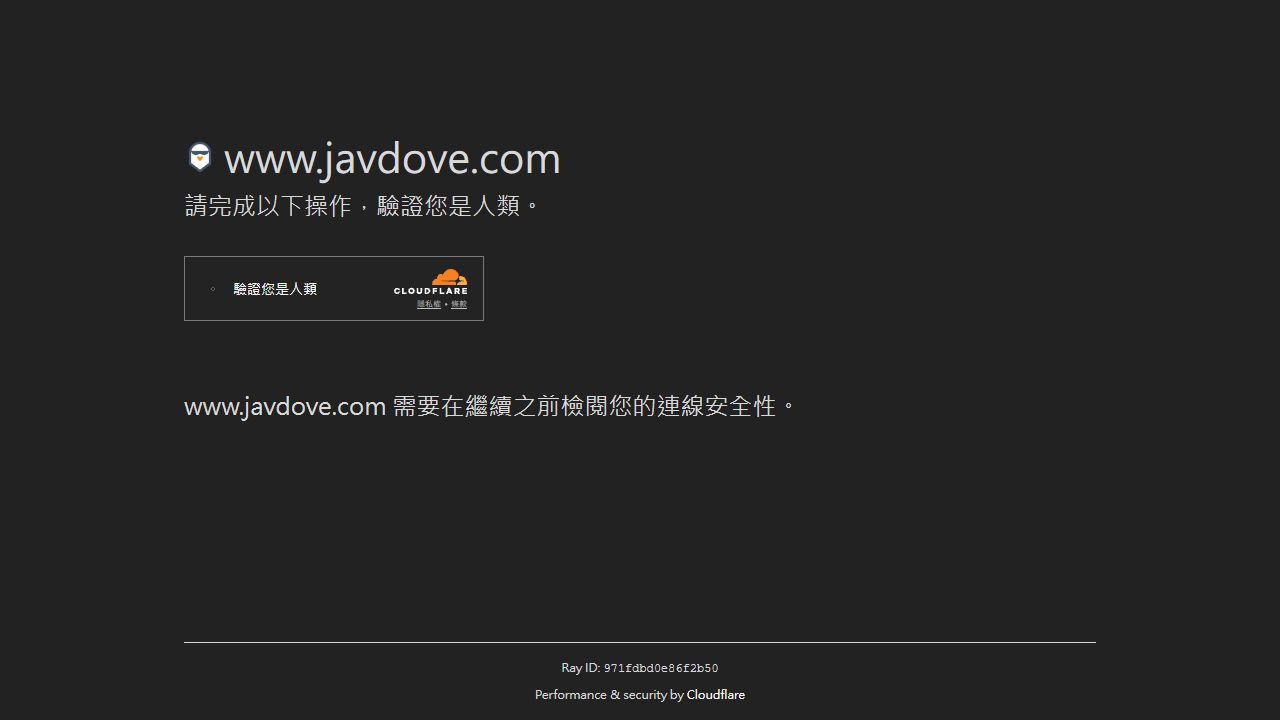
Task: Click the www.javdove.com page heading
Action: coord(392,158)
